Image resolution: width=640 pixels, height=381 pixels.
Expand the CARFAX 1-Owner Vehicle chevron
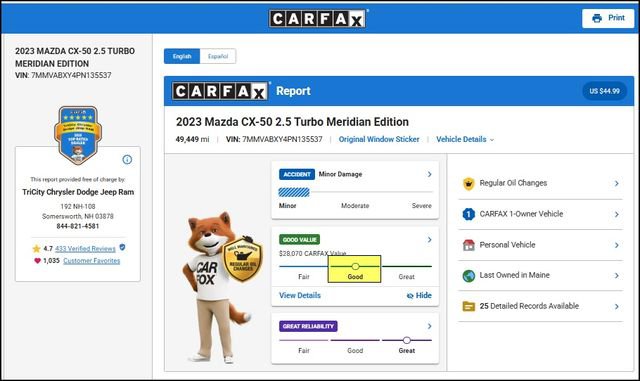617,214
